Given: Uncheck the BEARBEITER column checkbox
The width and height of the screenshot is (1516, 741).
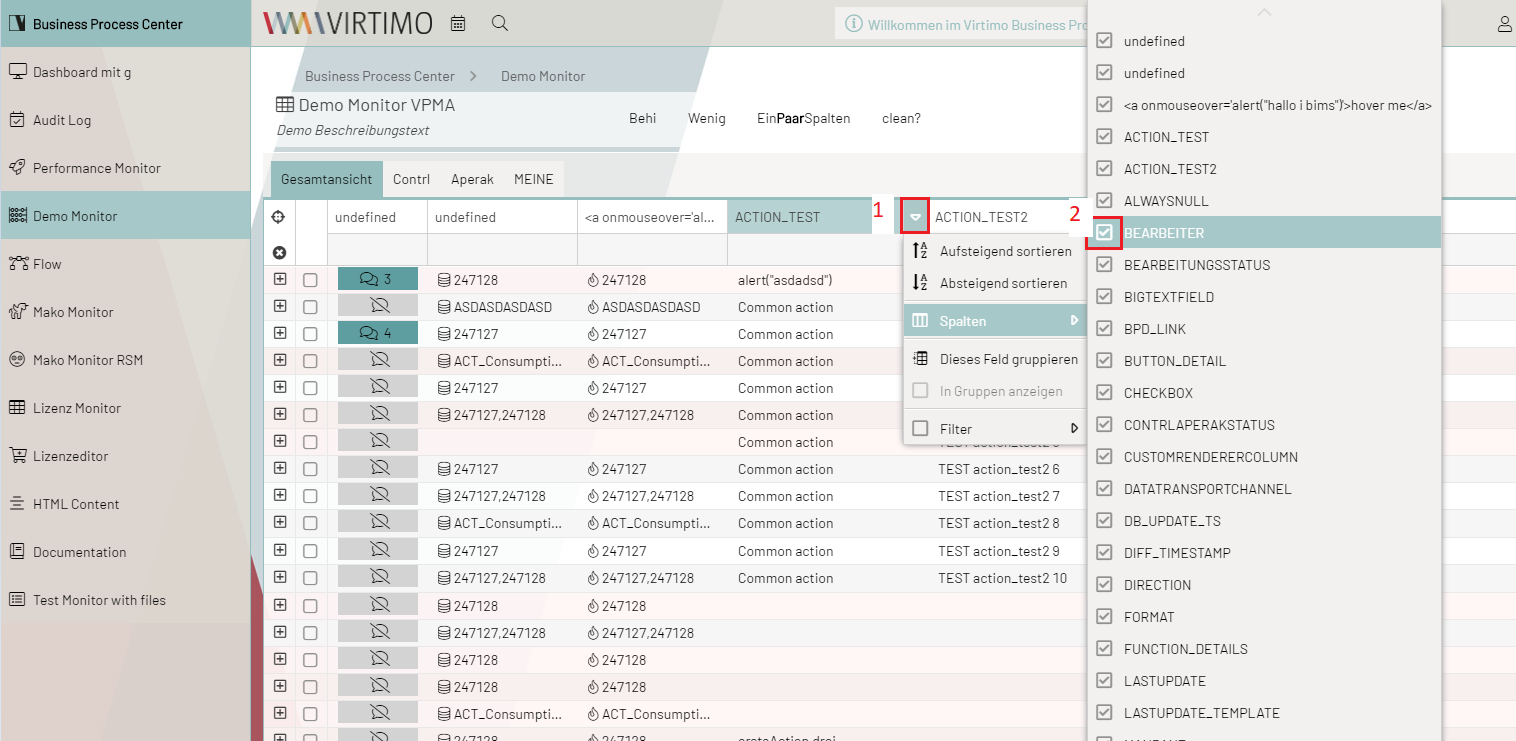Looking at the screenshot, I should (1105, 233).
